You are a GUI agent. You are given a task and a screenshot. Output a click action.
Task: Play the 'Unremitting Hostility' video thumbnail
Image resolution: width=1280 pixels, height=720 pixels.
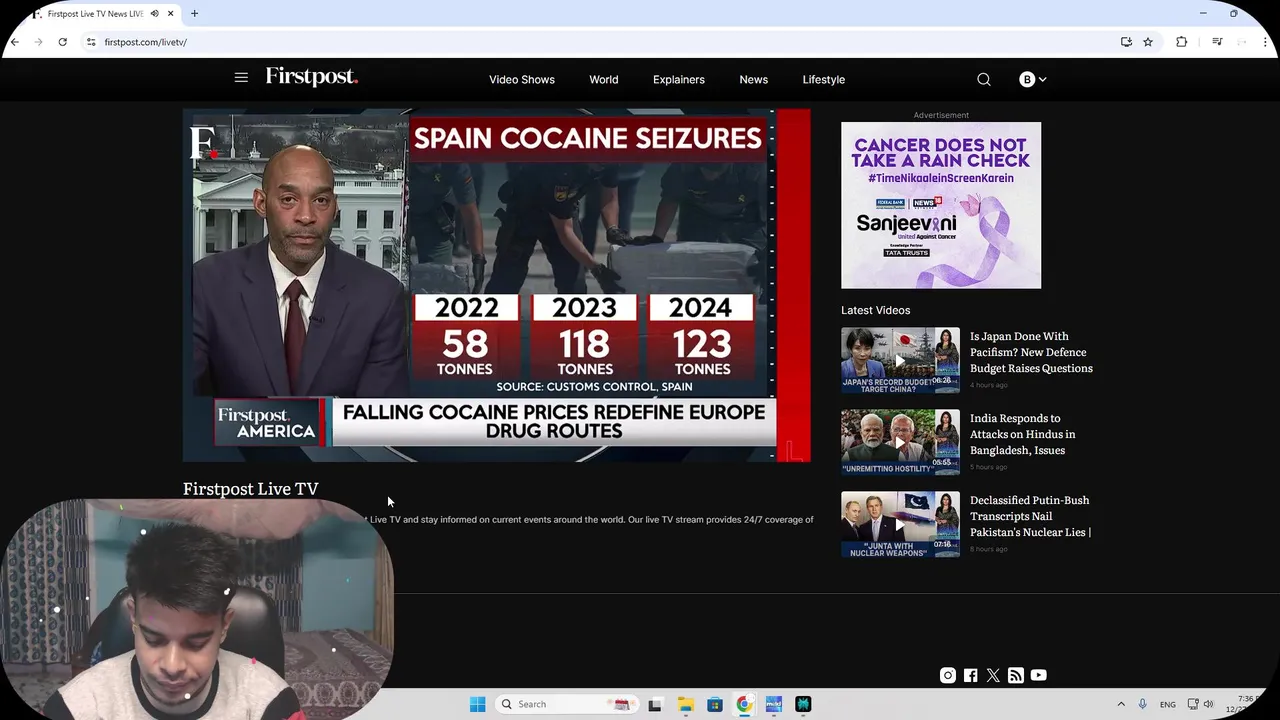900,442
